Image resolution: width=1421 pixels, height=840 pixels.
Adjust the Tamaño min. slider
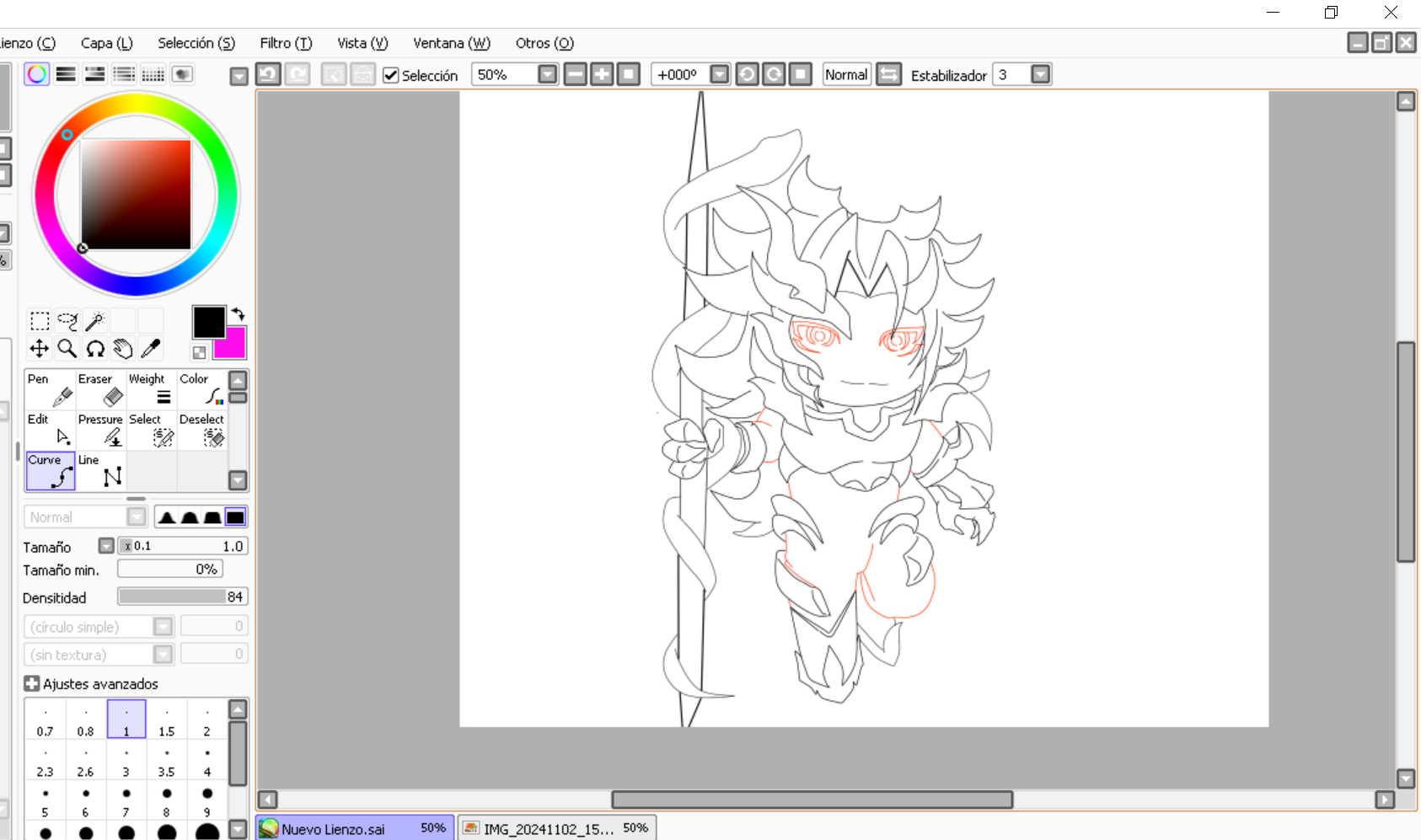(170, 570)
